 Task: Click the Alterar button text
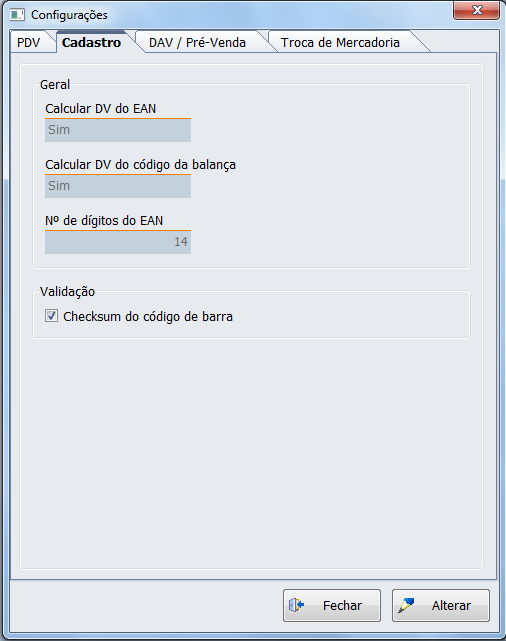click(451, 605)
